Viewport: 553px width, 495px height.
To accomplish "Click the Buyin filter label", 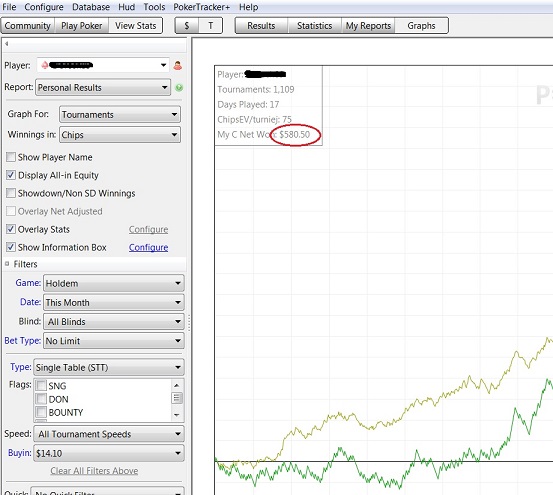I will (x=20, y=452).
